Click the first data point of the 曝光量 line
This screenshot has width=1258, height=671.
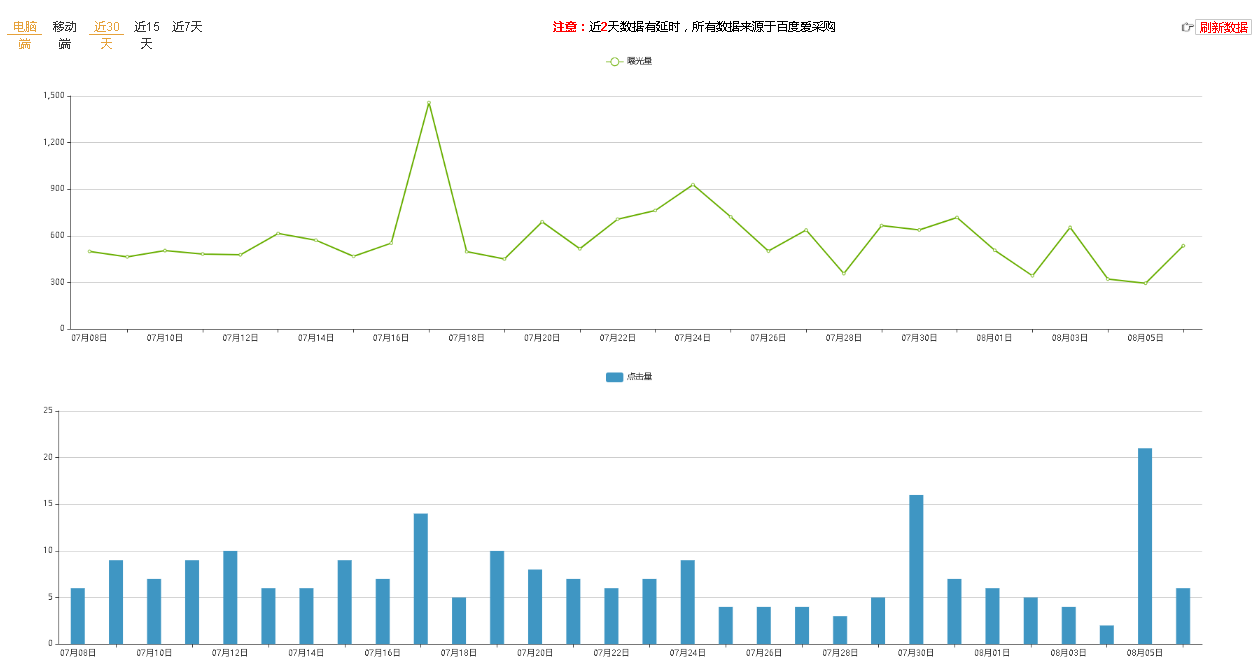point(90,251)
